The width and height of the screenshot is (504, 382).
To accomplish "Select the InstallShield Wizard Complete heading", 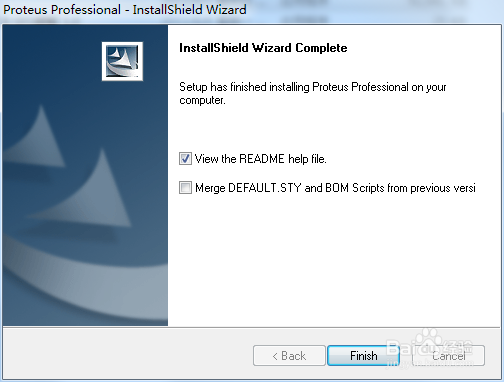I will pyautogui.click(x=263, y=48).
